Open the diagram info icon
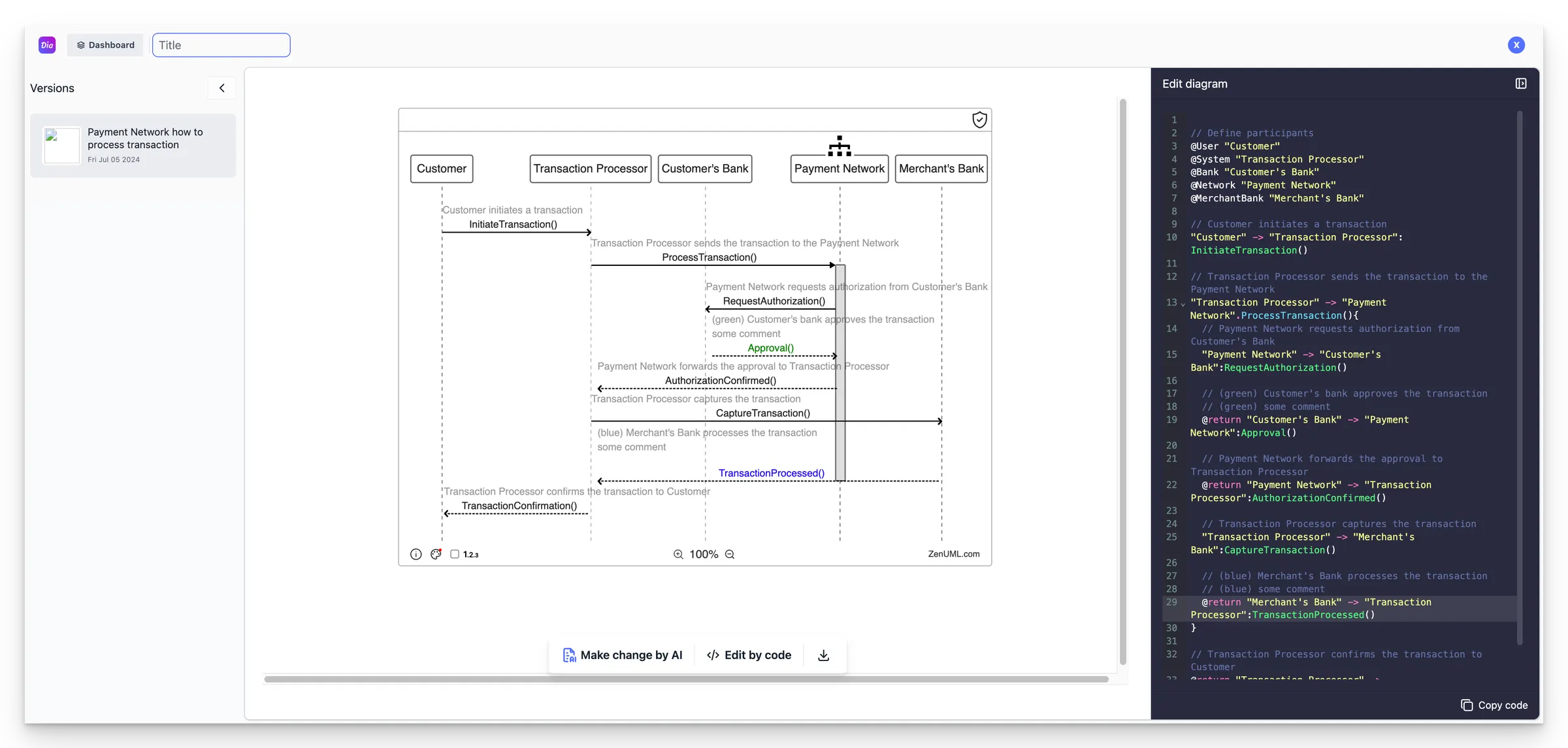Image resolution: width=1568 pixels, height=748 pixels. coord(416,554)
